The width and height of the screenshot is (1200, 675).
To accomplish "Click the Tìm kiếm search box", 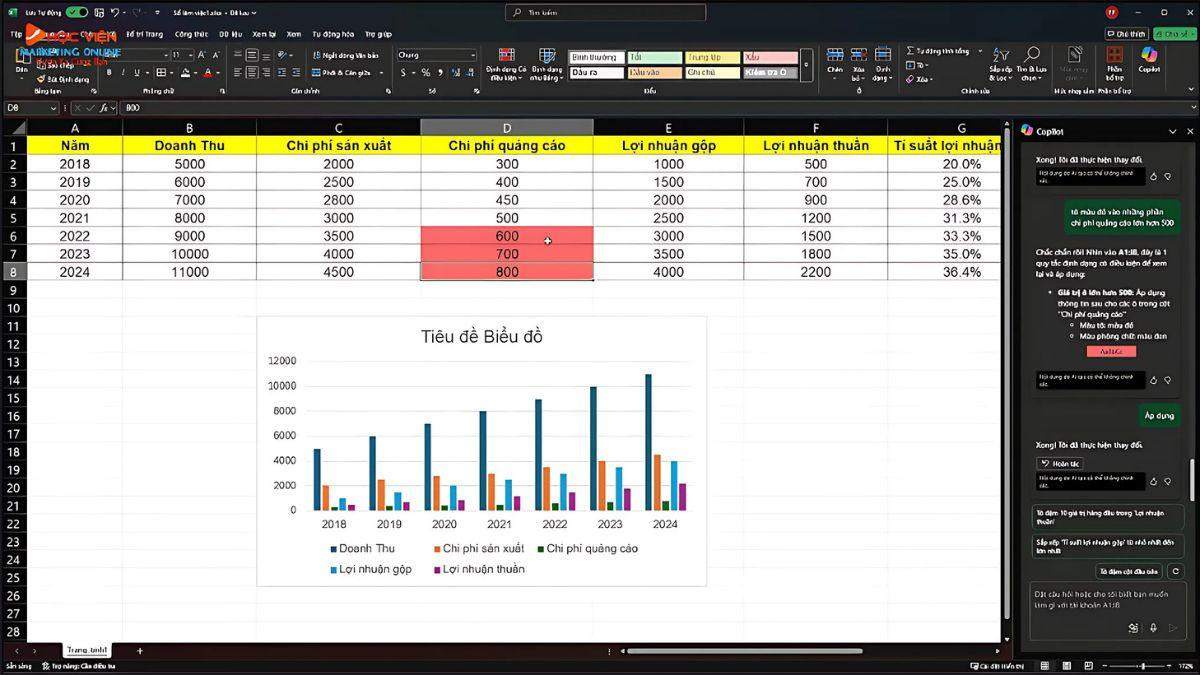I will (606, 12).
